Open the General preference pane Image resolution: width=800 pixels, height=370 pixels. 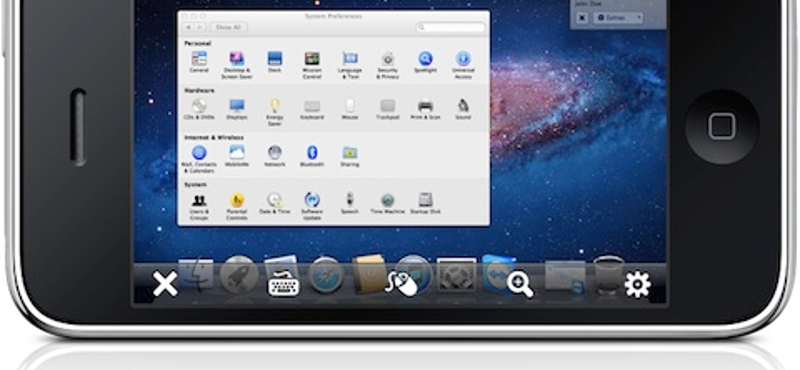[x=199, y=62]
